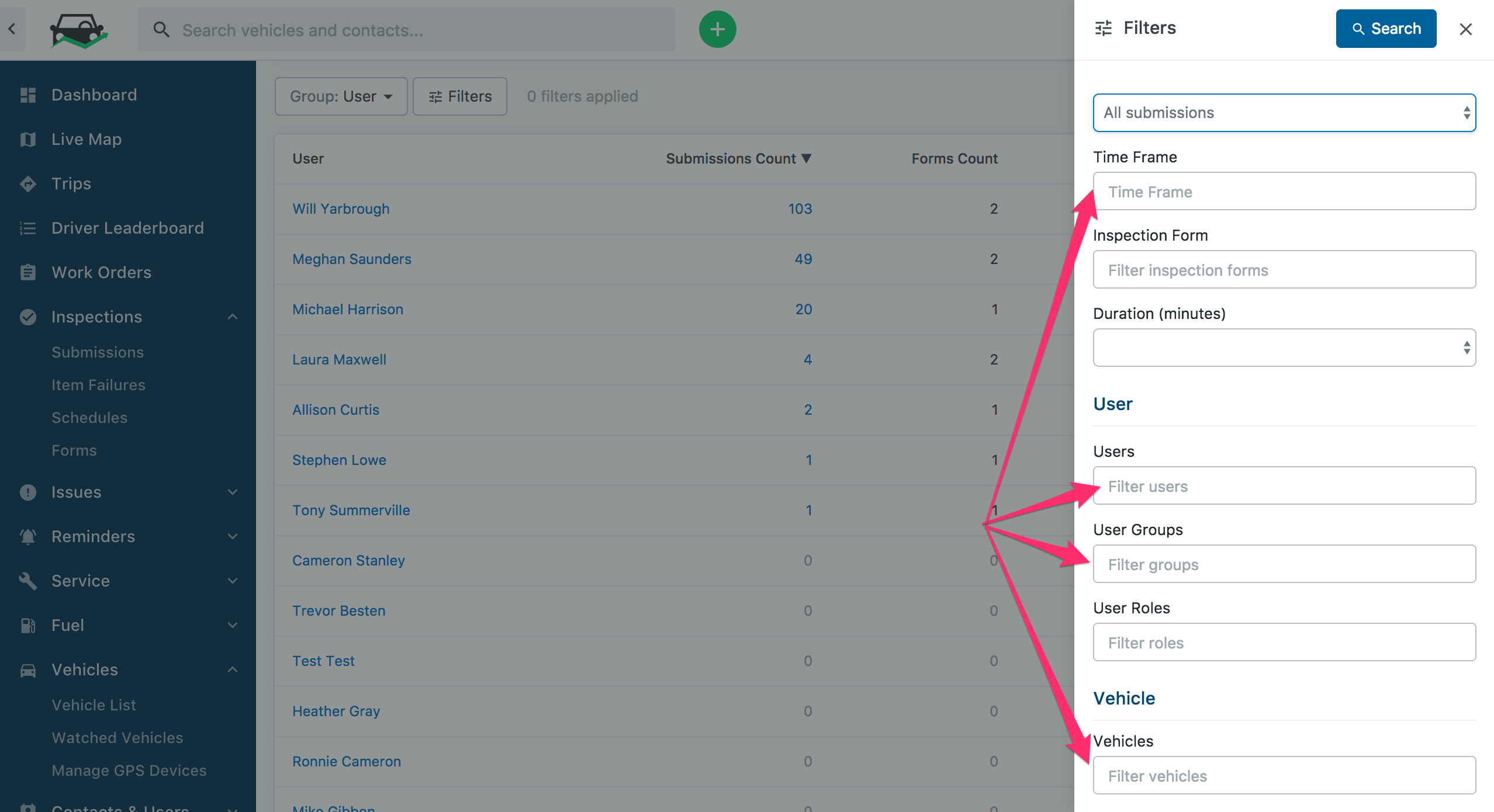Collapse the Inspections menu chevron
Viewport: 1494px width, 812px height.
[233, 317]
